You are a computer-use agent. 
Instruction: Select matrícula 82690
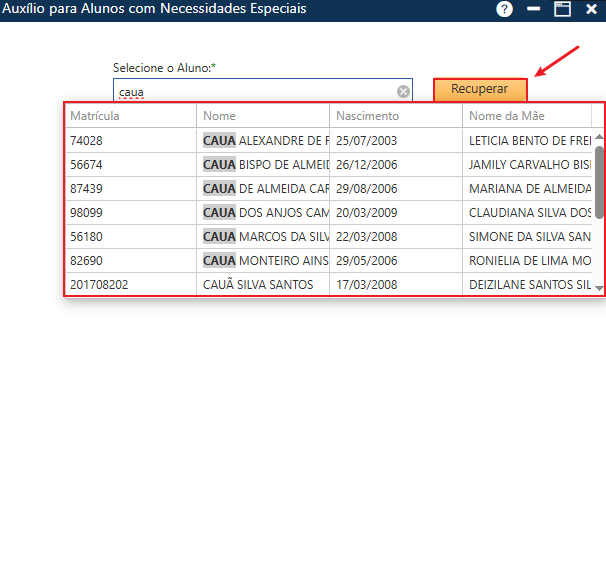click(86, 261)
